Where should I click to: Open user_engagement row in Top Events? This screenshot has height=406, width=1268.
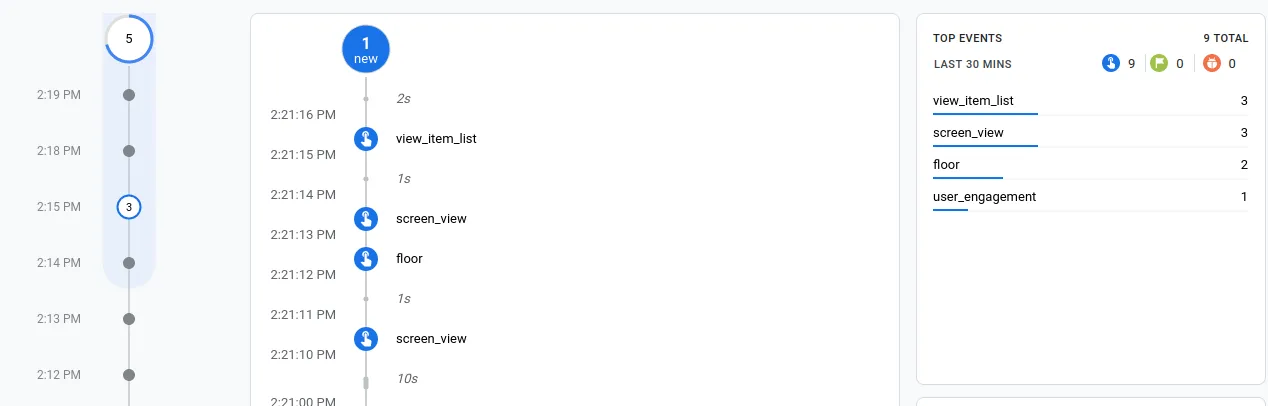1090,197
